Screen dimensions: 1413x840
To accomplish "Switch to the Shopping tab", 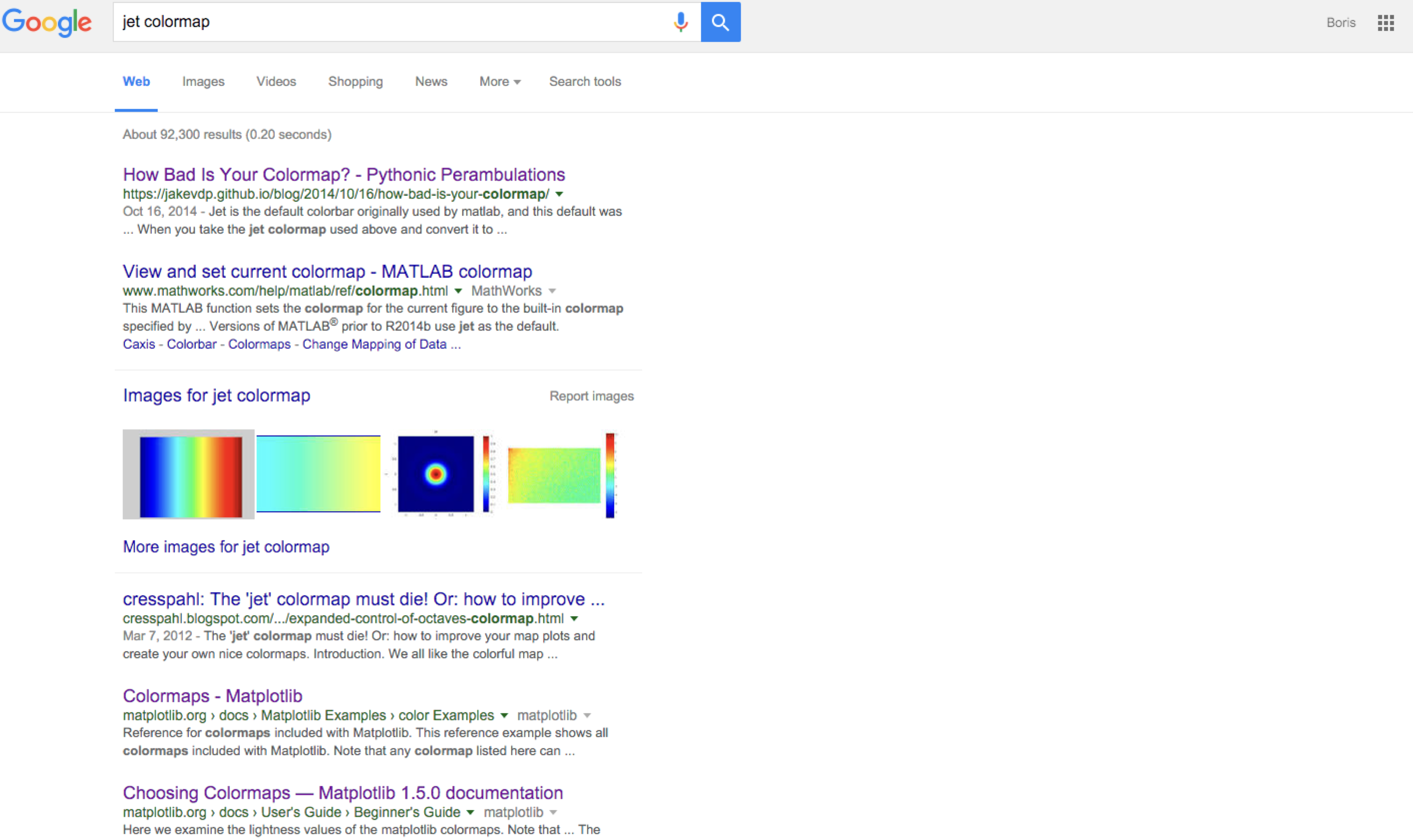I will 355,81.
